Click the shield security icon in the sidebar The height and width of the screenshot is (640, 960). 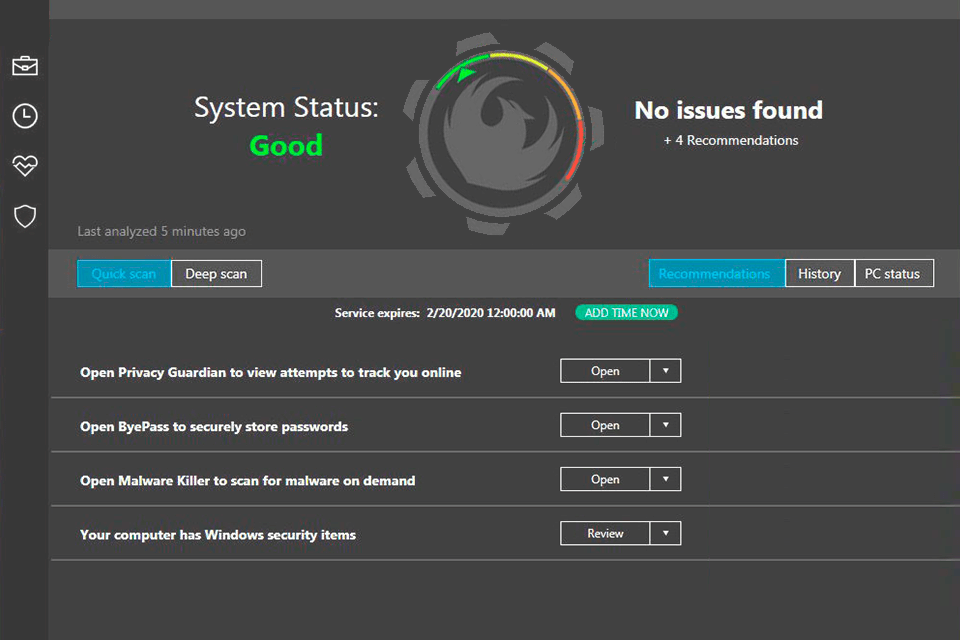coord(25,216)
